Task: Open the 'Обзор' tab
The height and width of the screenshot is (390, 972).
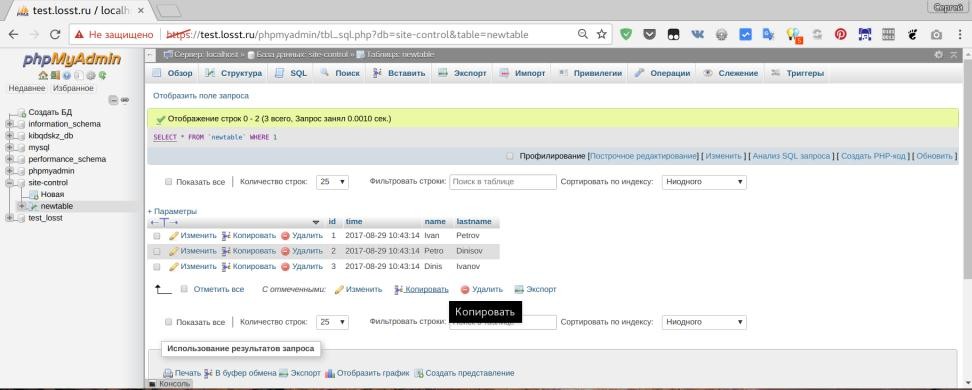Action: 173,73
